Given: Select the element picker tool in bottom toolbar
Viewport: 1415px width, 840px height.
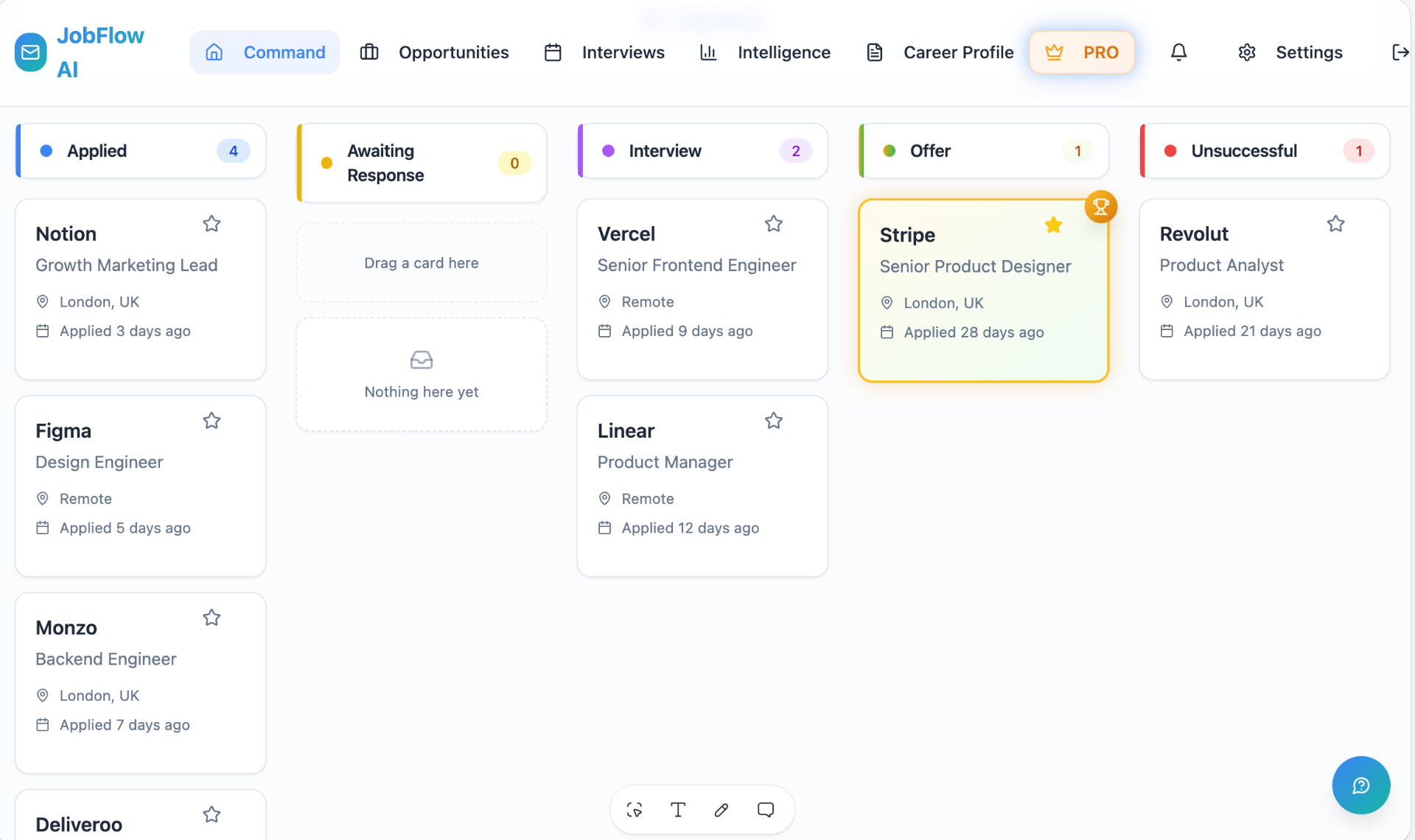Looking at the screenshot, I should click(x=635, y=810).
